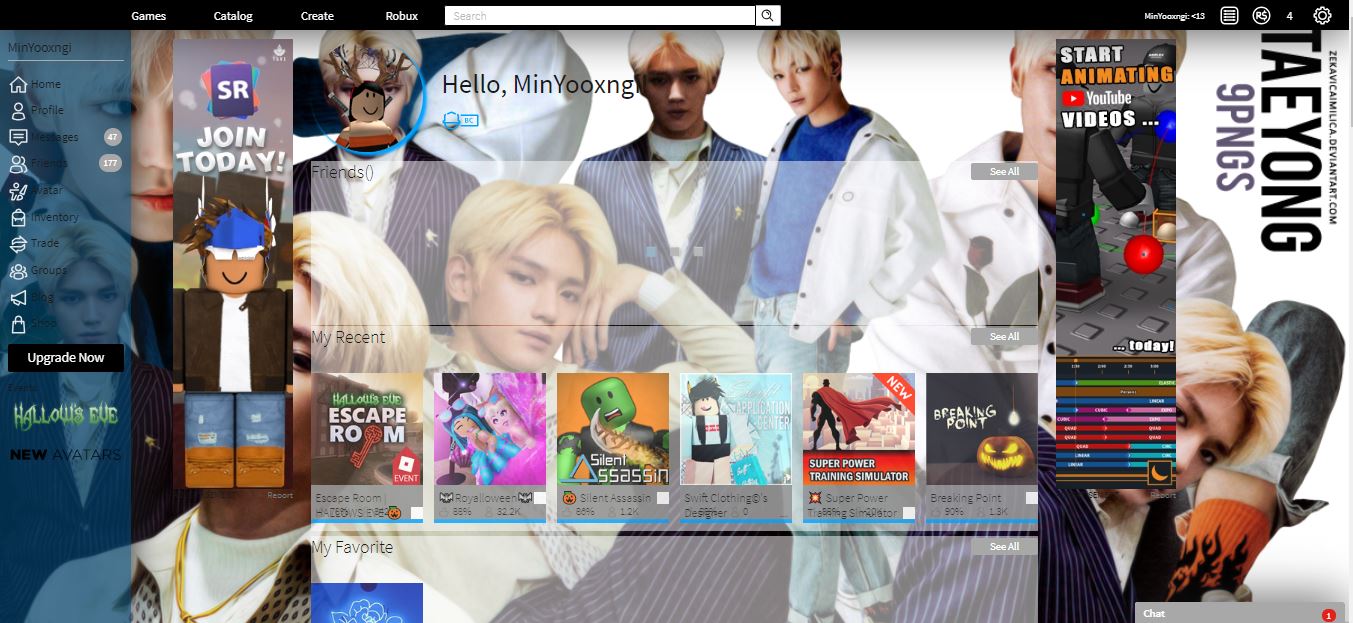
Task: Open the Trade arrows icon
Action: [x=18, y=243]
